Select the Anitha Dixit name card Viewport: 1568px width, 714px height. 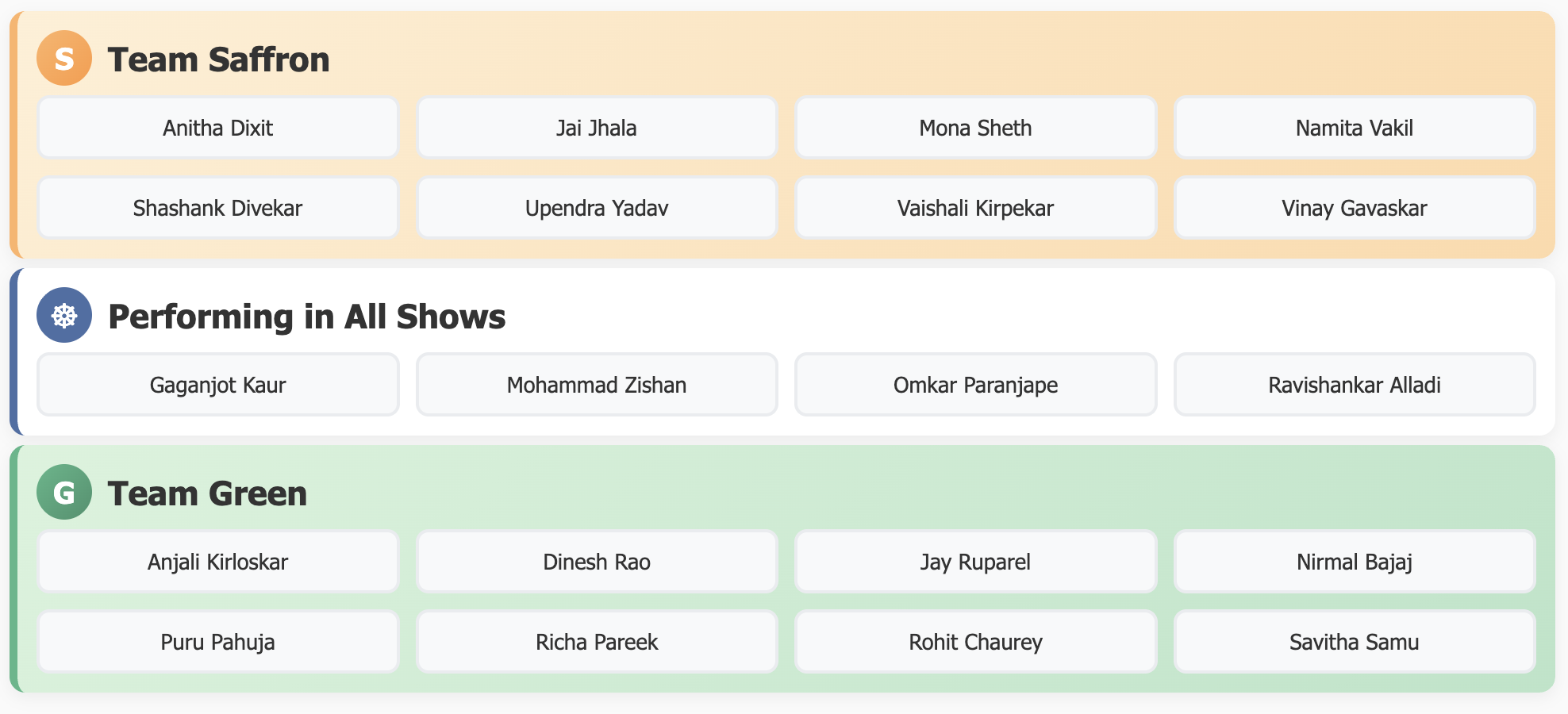tap(218, 128)
